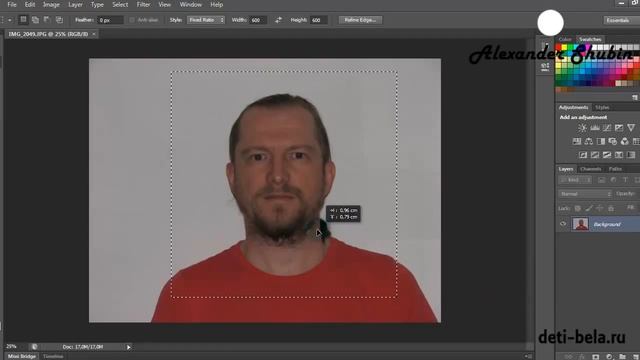Select the New selection mode icon

pyautogui.click(x=23, y=20)
